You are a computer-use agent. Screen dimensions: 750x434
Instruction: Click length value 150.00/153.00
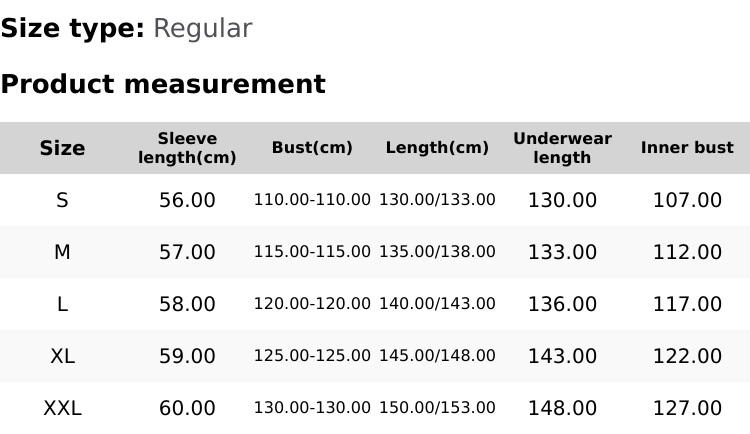click(x=437, y=408)
